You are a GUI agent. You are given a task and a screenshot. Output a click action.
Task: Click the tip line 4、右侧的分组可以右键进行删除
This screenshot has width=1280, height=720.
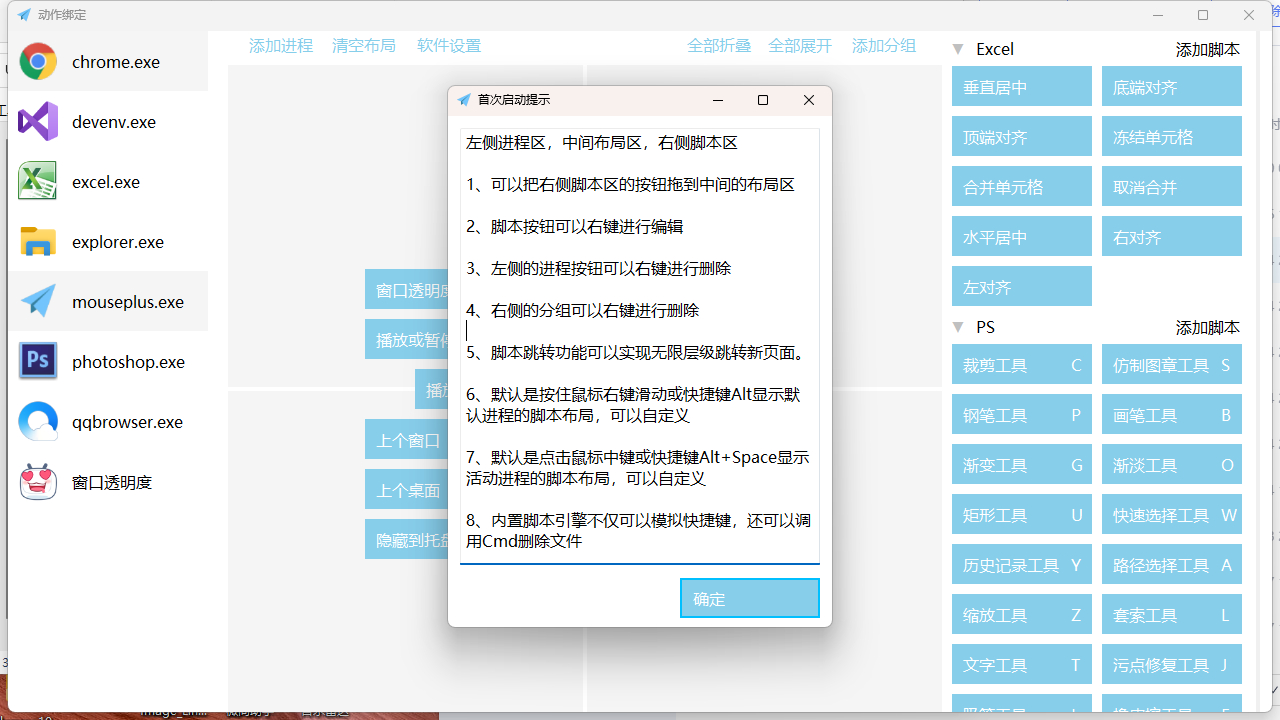pyautogui.click(x=583, y=311)
